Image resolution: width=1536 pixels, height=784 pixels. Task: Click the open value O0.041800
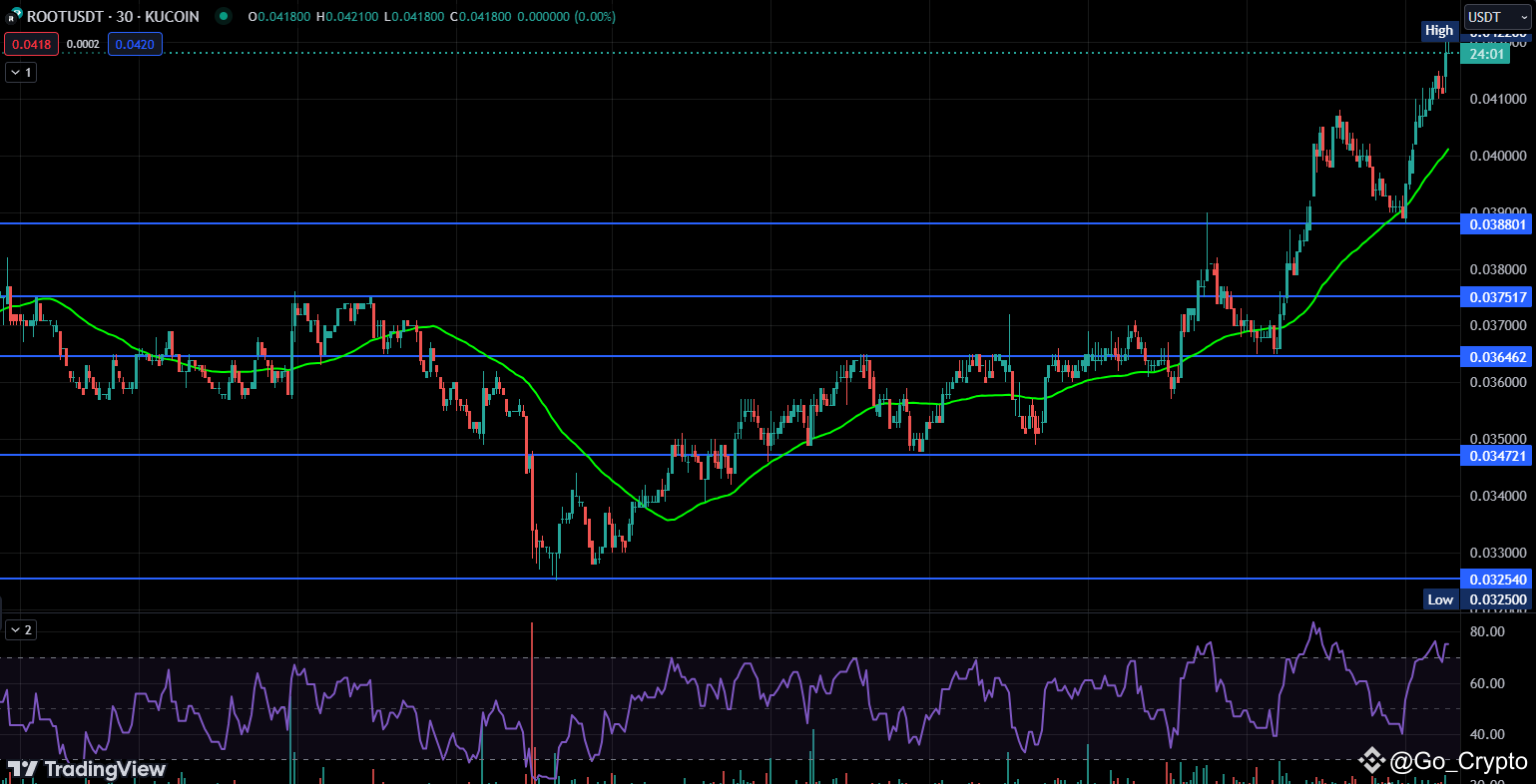(280, 17)
